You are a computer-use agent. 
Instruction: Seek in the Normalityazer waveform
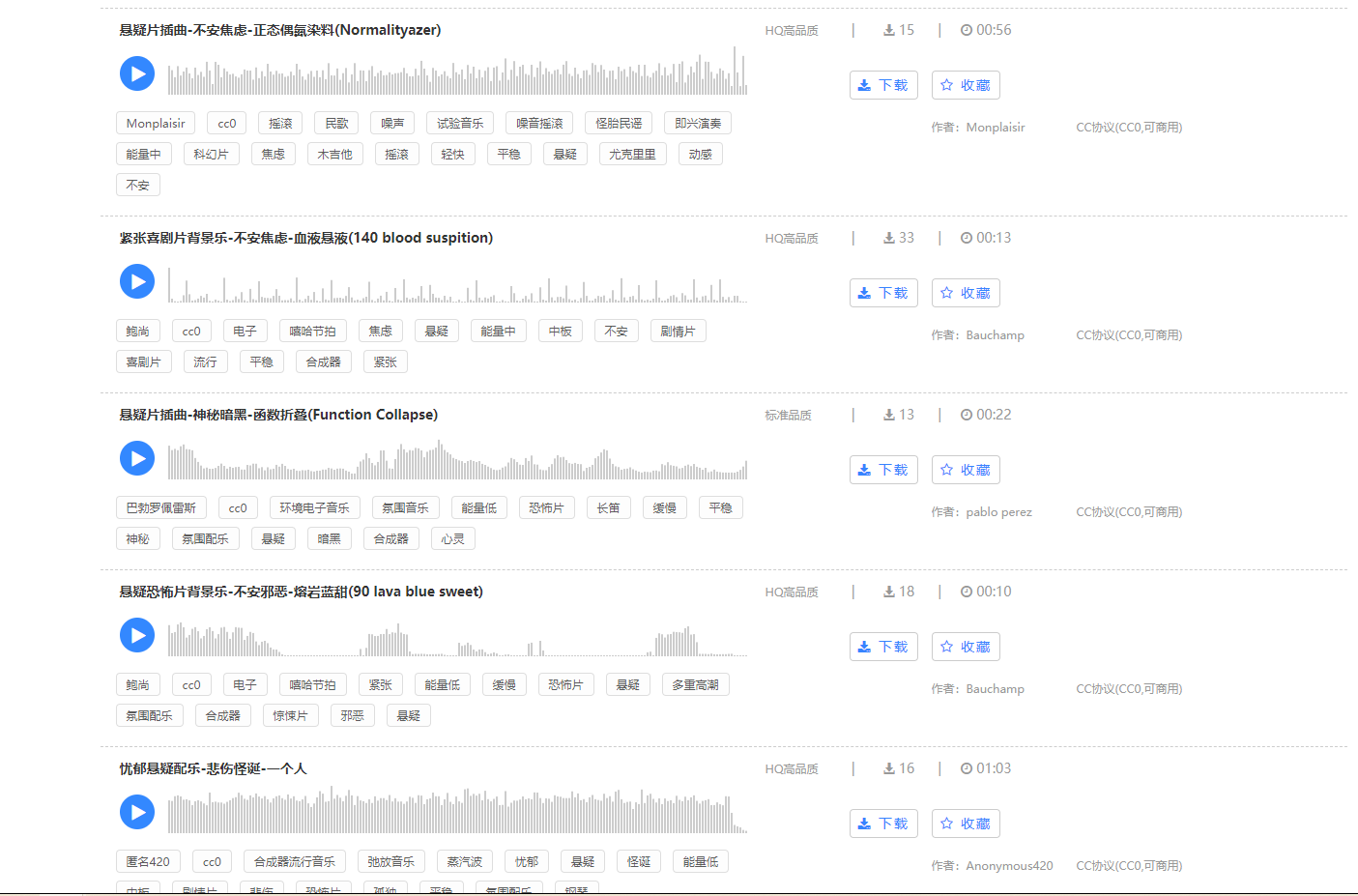click(x=457, y=72)
